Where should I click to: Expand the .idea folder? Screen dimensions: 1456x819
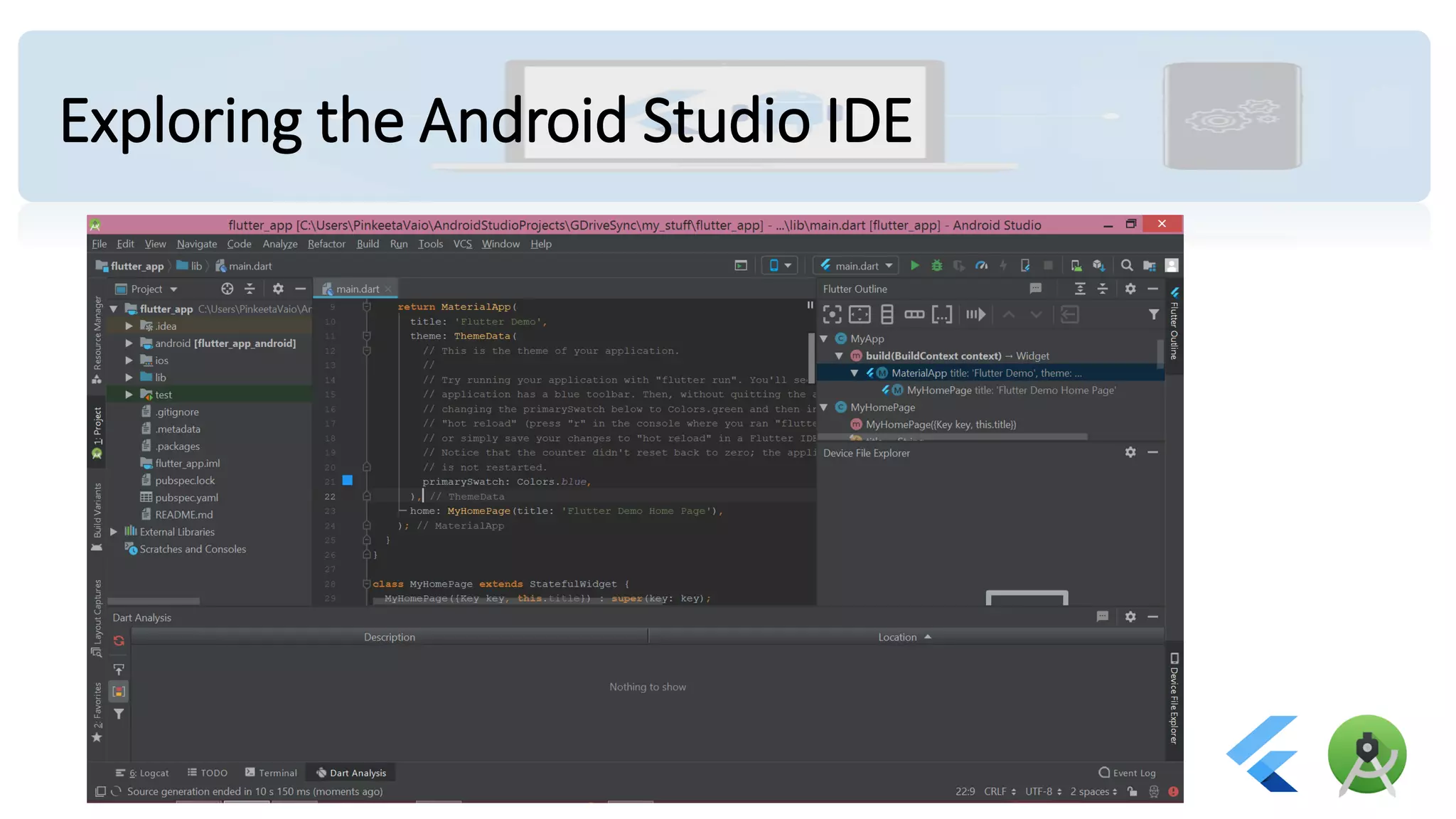pos(129,326)
